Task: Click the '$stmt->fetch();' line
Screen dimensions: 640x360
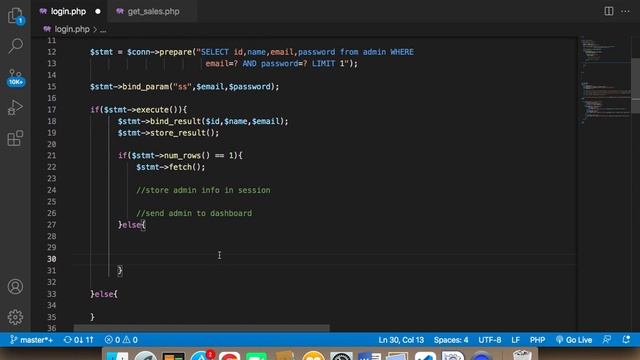Action: (x=171, y=167)
